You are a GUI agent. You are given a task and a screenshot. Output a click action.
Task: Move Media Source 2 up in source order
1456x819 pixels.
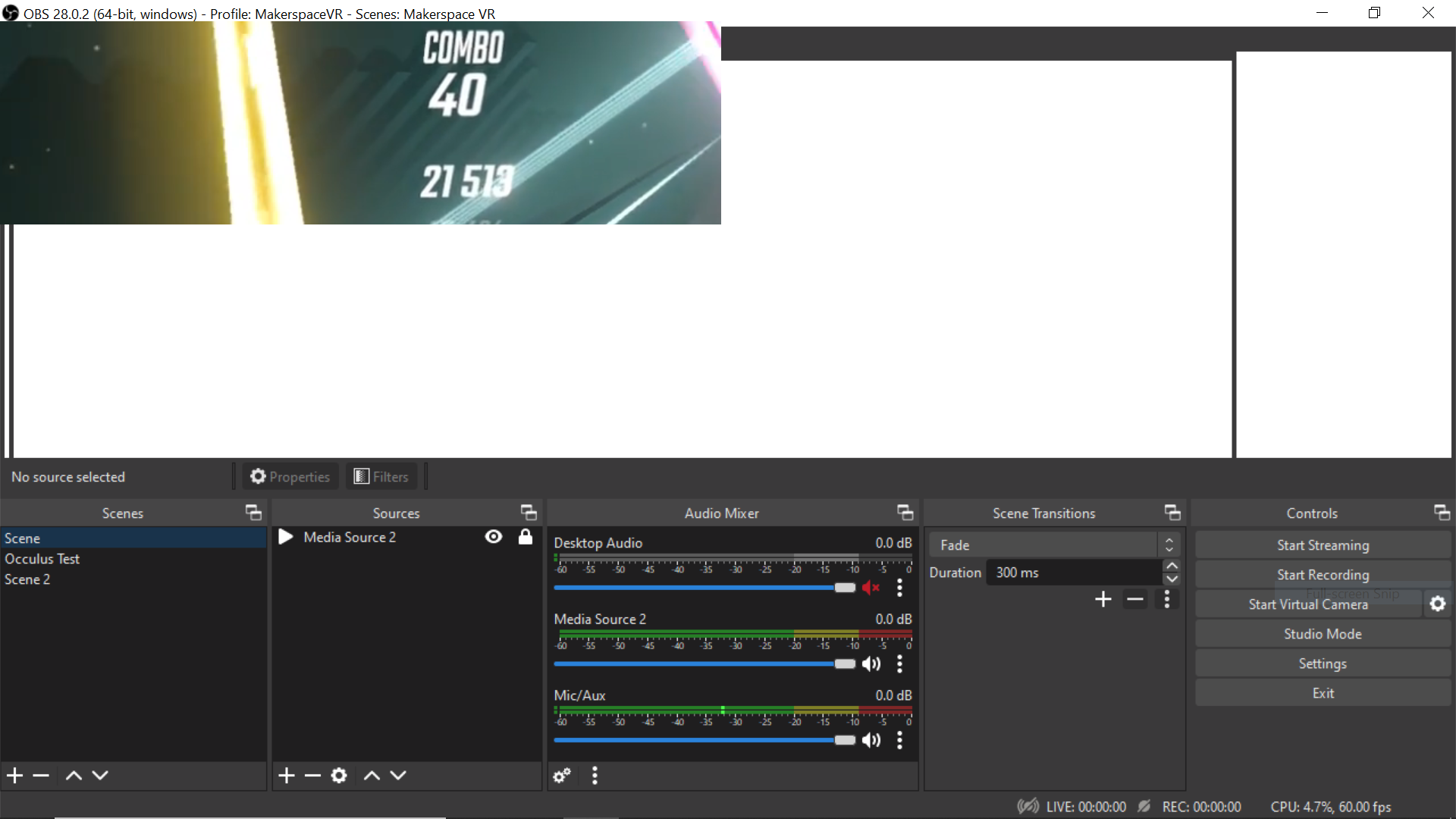371,775
